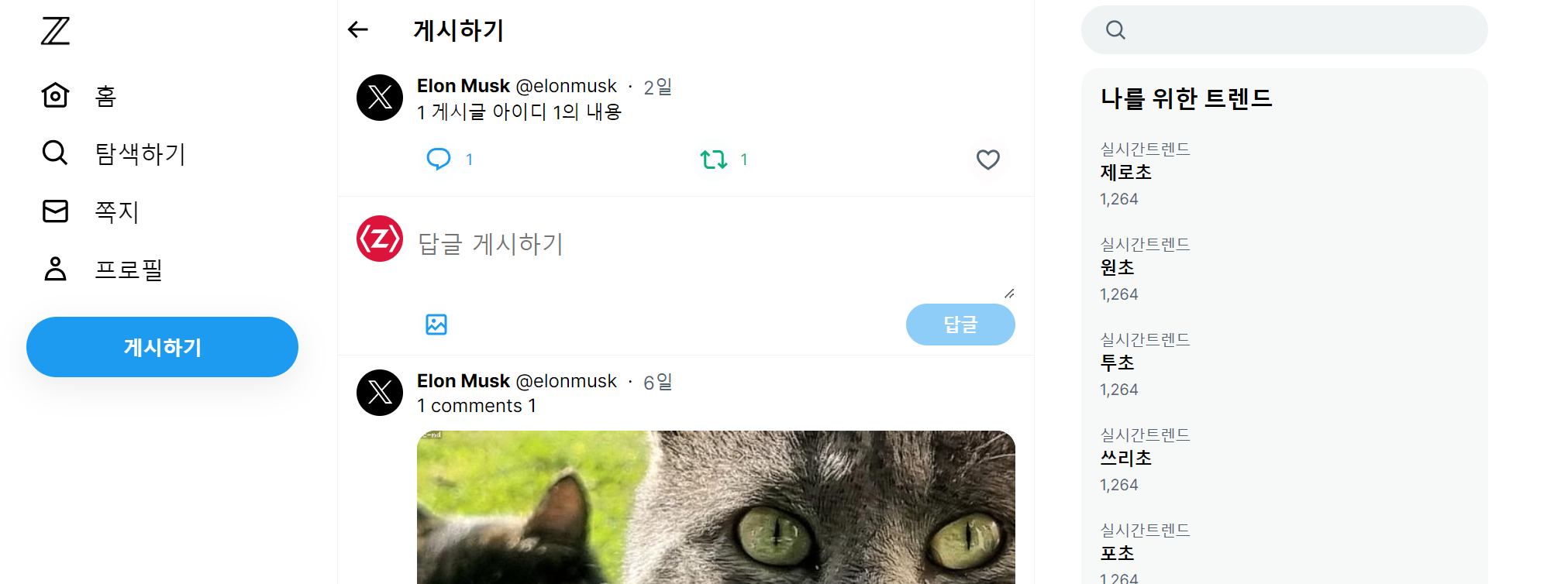
Task: Click Elon Musk's avatar on first post
Action: [380, 98]
